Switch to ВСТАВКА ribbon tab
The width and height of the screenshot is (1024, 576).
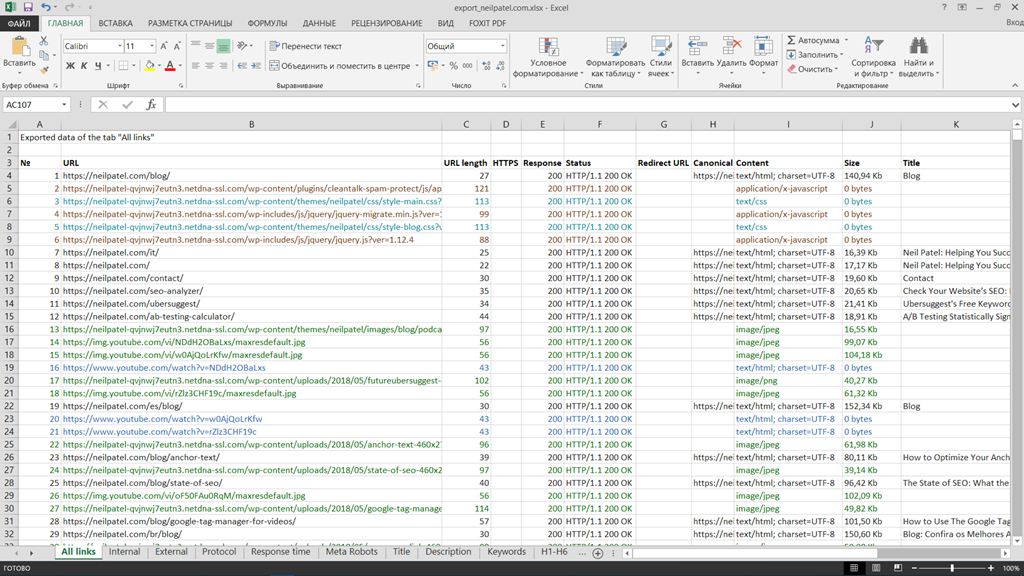[x=116, y=24]
